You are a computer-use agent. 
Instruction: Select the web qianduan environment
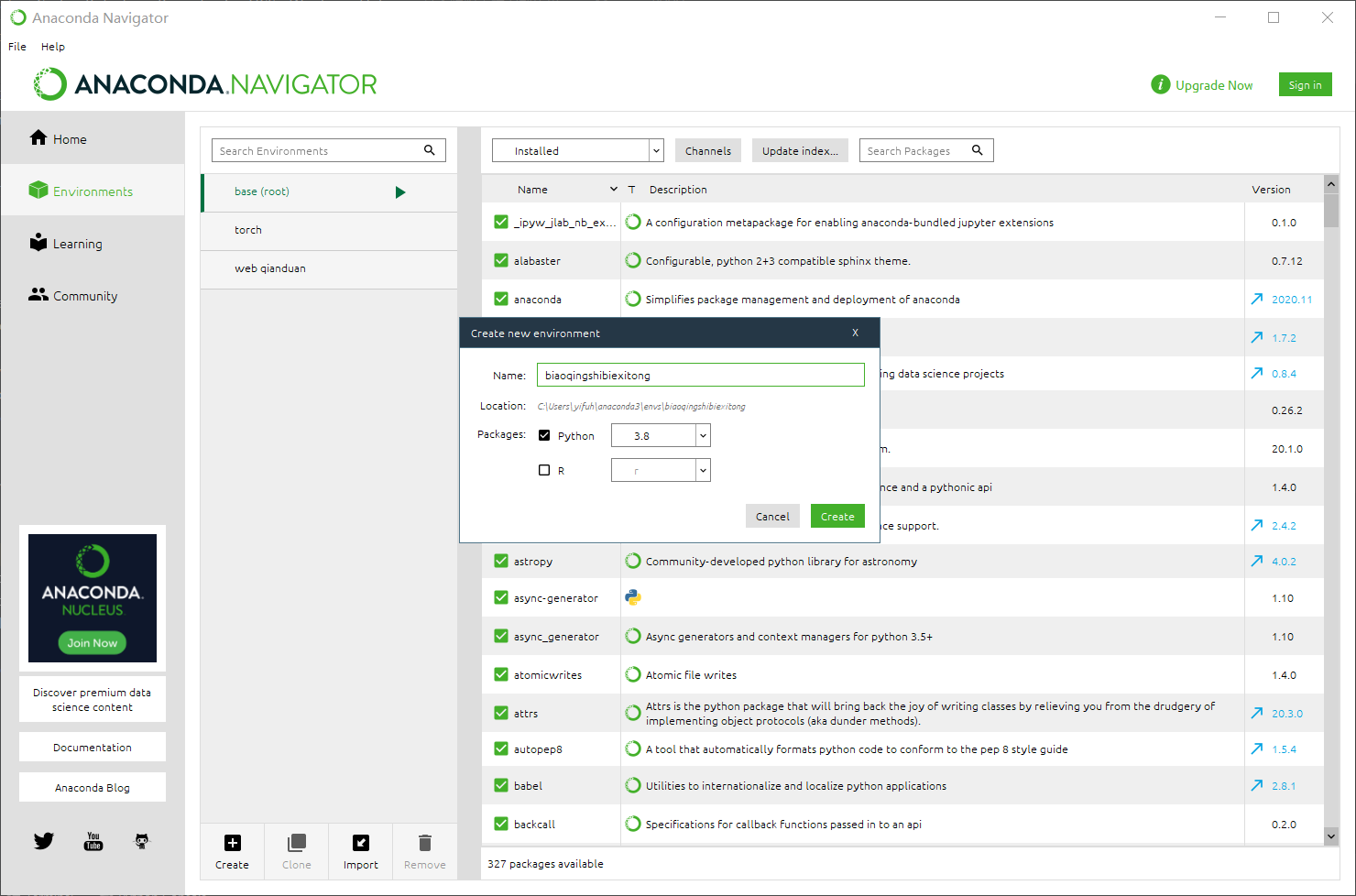point(329,268)
